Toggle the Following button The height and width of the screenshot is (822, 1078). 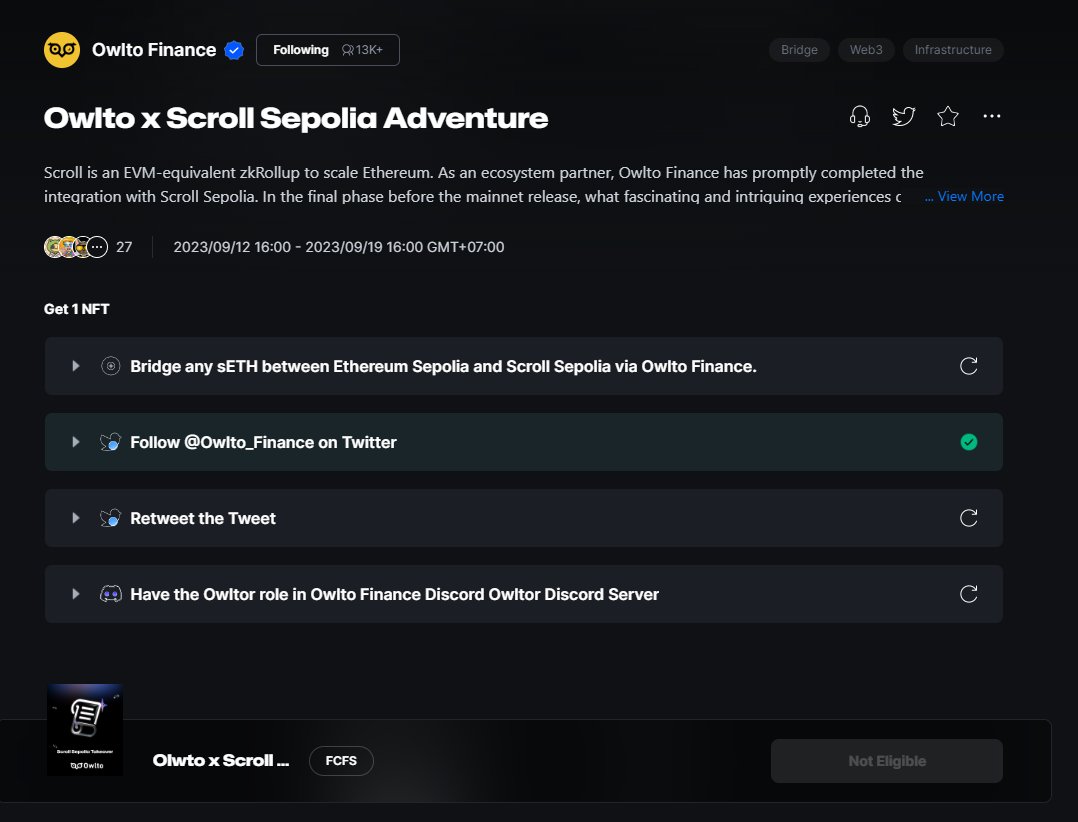pyautogui.click(x=327, y=50)
